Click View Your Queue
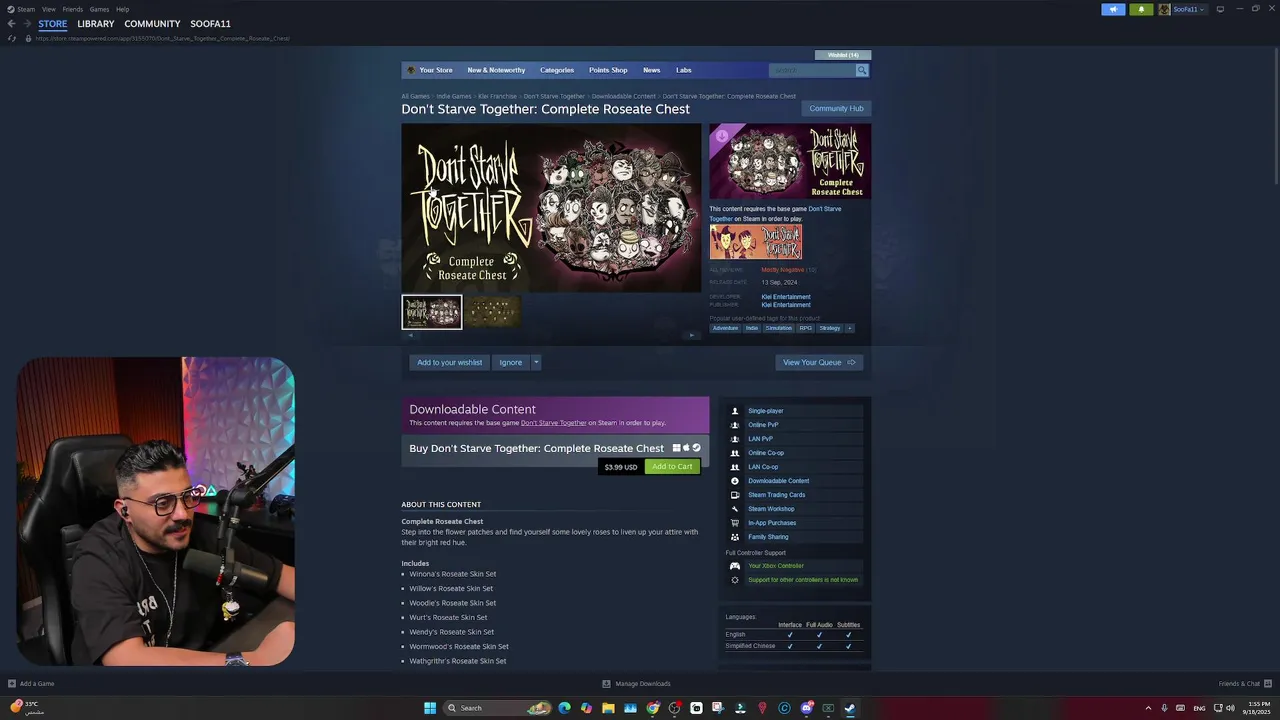The width and height of the screenshot is (1280, 720). (x=819, y=362)
